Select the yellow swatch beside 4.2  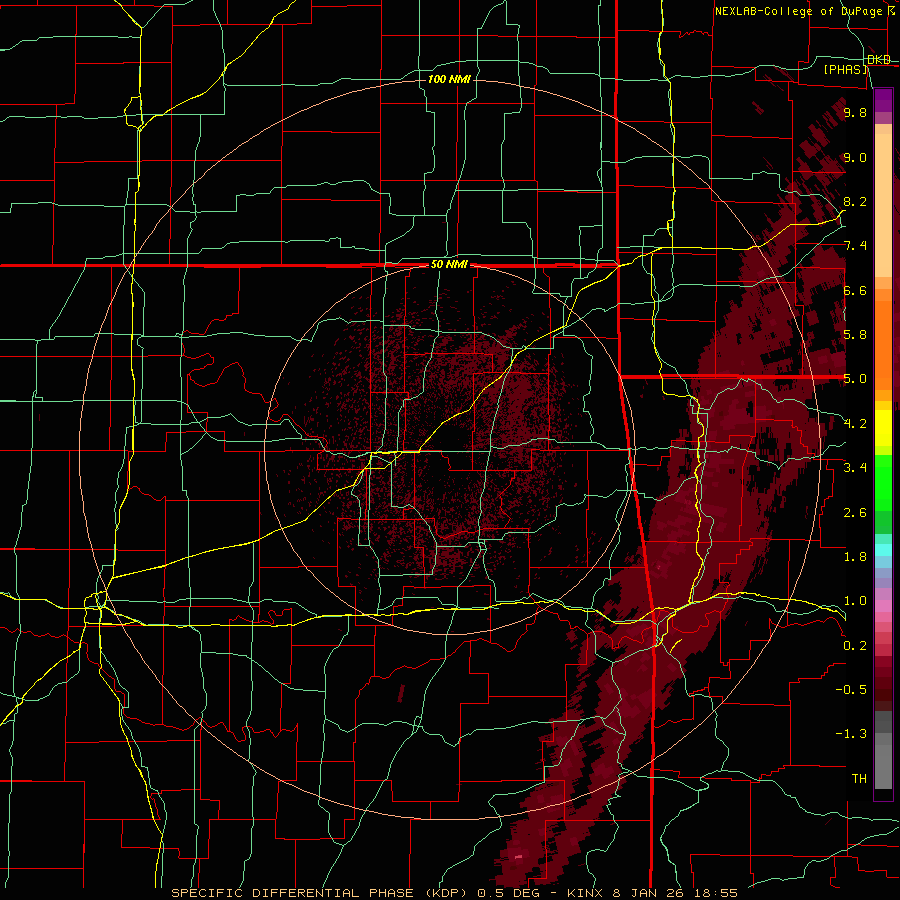point(883,428)
